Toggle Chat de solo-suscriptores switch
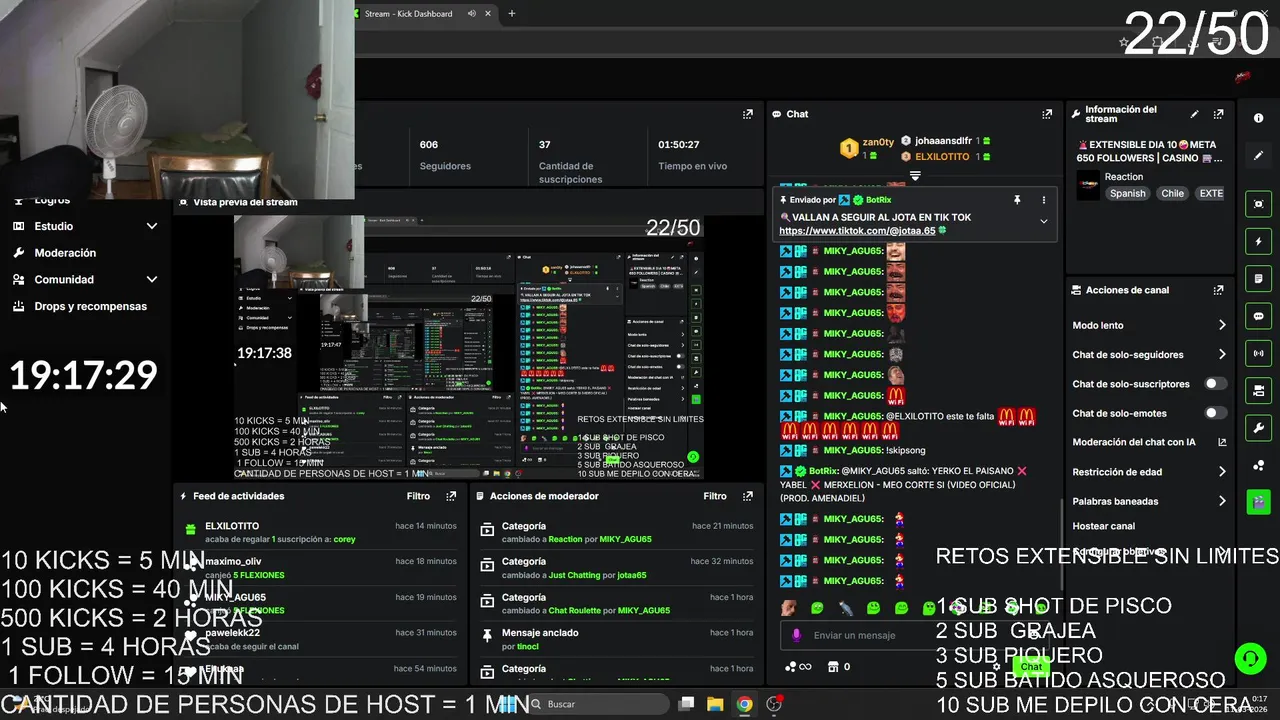This screenshot has width=1280, height=720. (1215, 384)
